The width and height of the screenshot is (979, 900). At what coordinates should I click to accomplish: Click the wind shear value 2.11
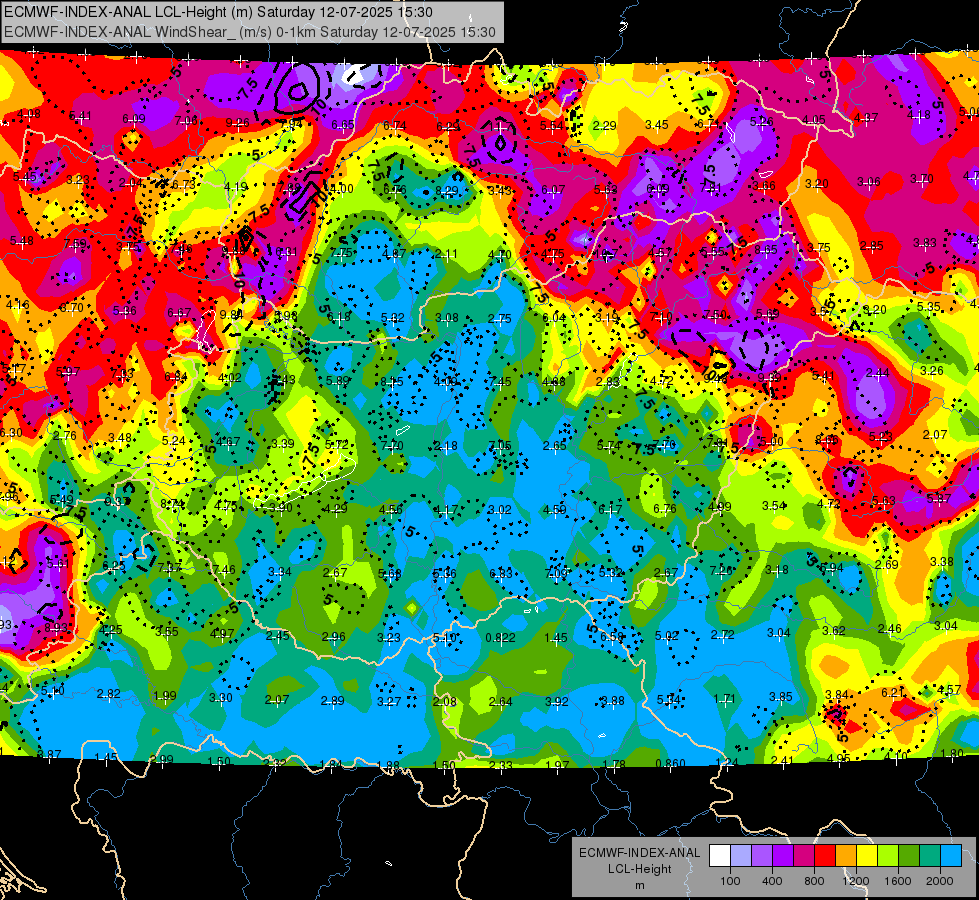pos(446,254)
